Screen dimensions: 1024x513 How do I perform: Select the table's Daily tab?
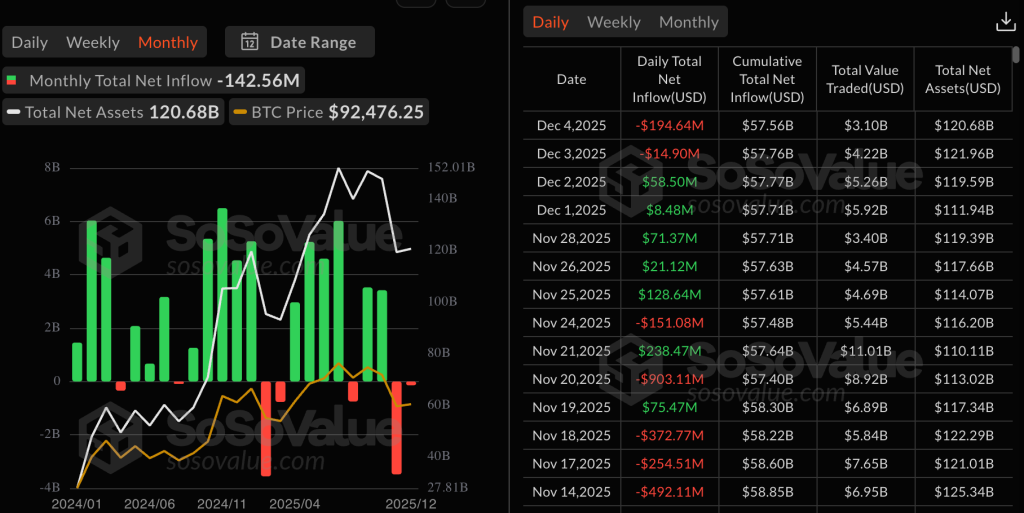point(550,22)
